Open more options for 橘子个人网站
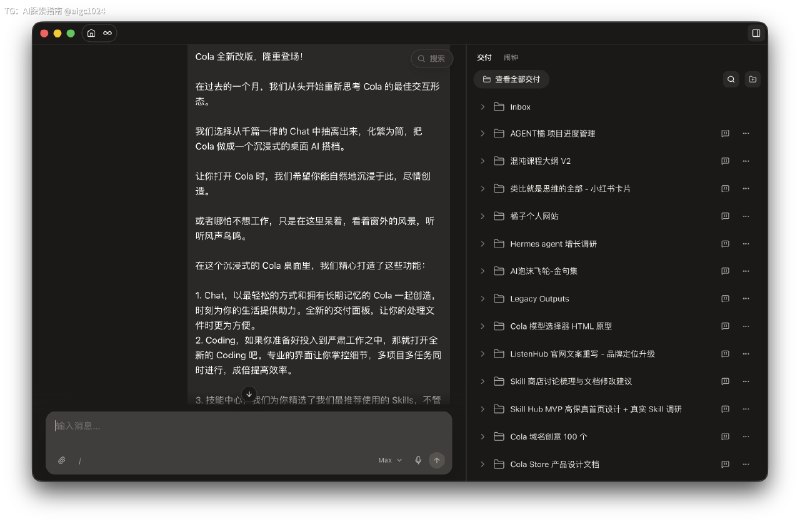Image resolution: width=800 pixels, height=524 pixels. pos(746,216)
